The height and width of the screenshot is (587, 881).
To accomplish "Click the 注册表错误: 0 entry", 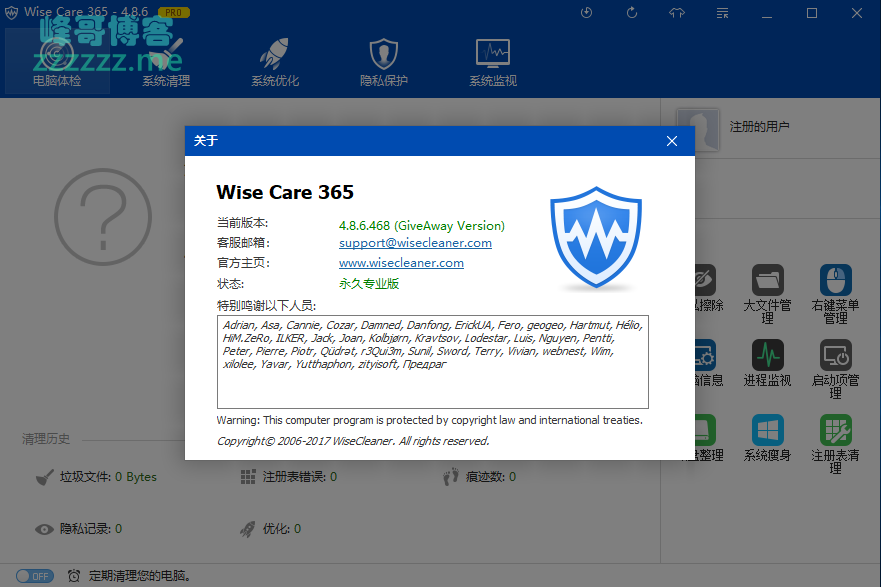I will tap(289, 477).
